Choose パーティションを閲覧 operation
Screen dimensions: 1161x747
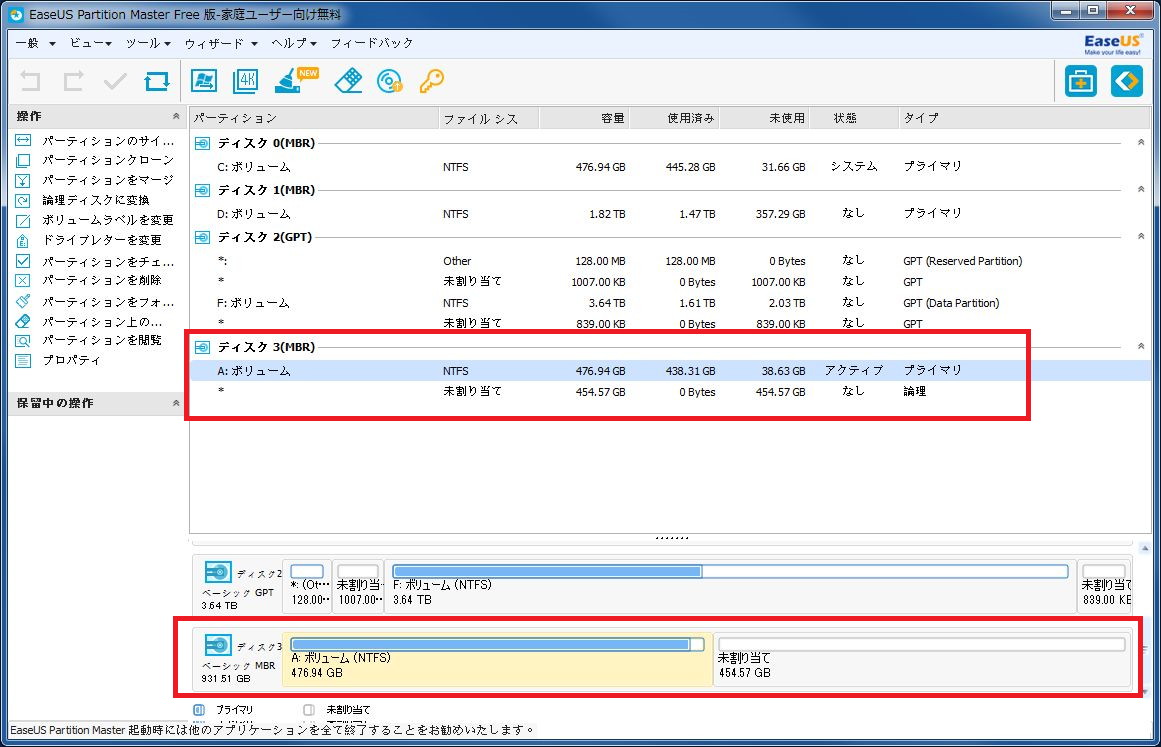(101, 341)
